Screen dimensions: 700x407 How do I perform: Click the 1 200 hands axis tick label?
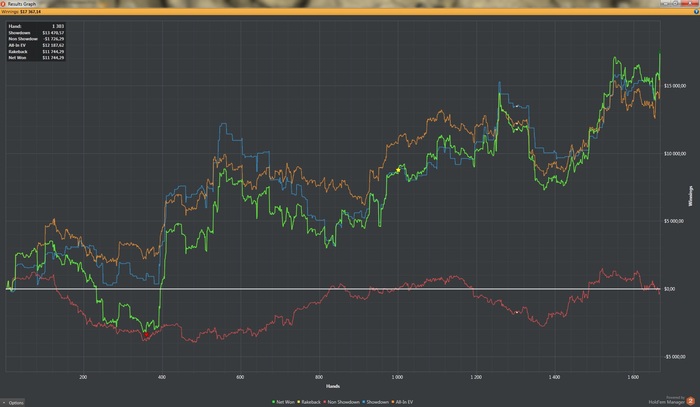(476, 378)
